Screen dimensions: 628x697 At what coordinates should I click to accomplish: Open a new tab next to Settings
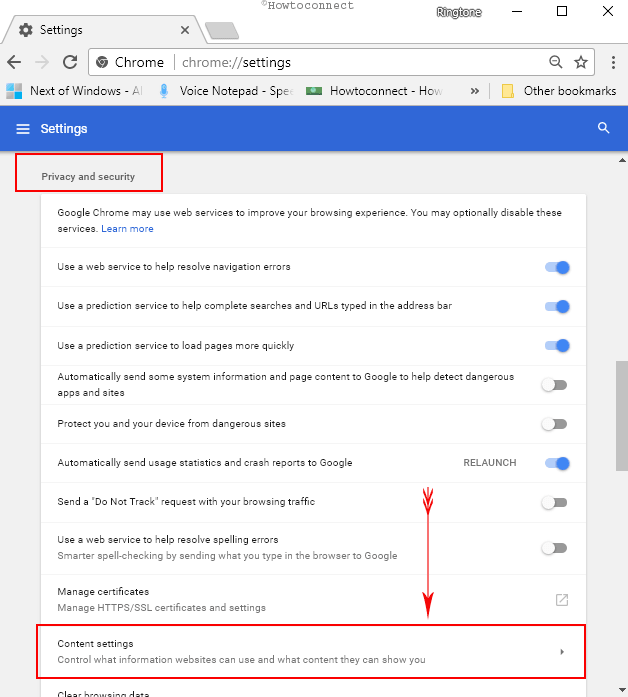[x=222, y=31]
